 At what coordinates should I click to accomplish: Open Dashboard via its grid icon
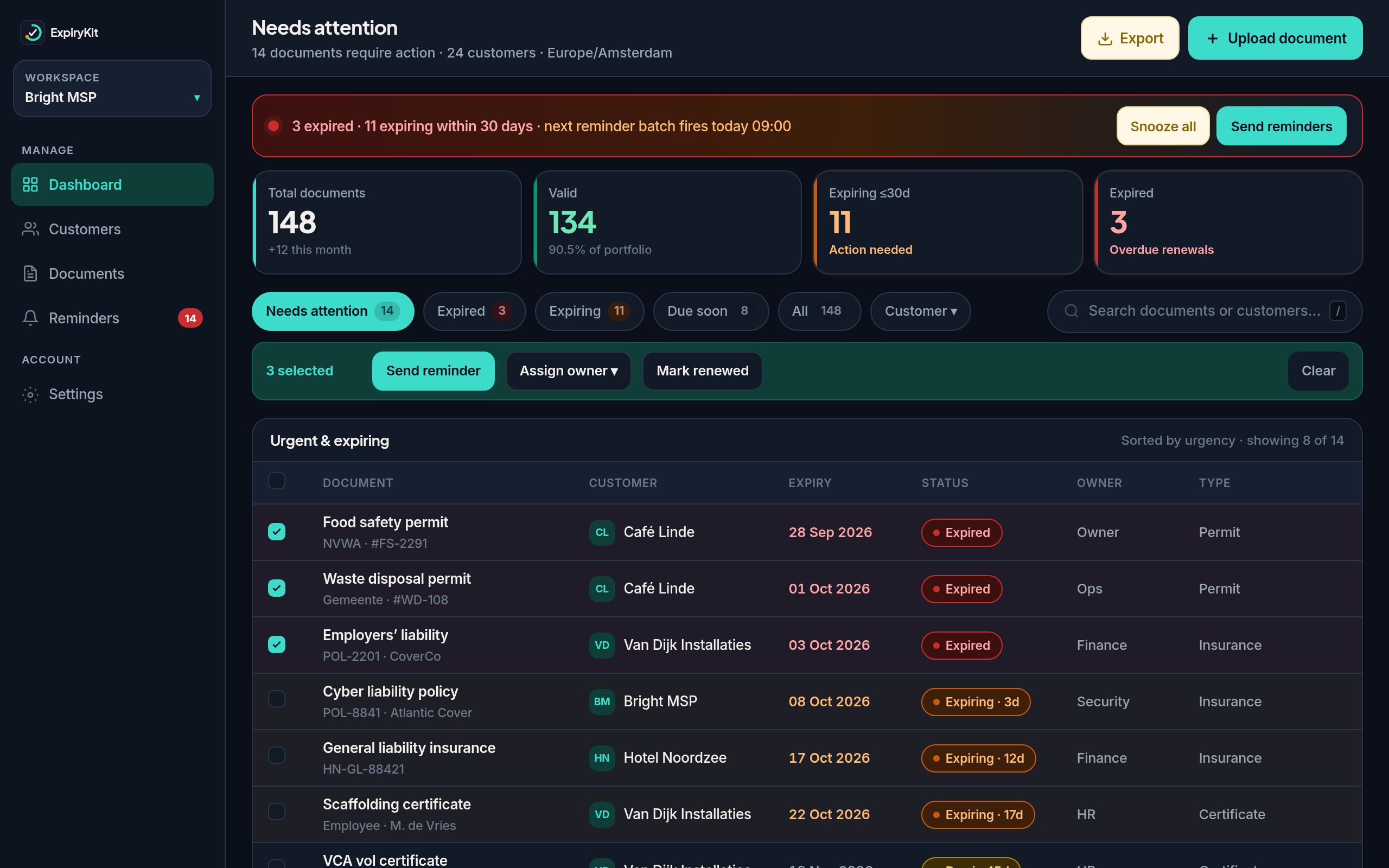tap(30, 184)
